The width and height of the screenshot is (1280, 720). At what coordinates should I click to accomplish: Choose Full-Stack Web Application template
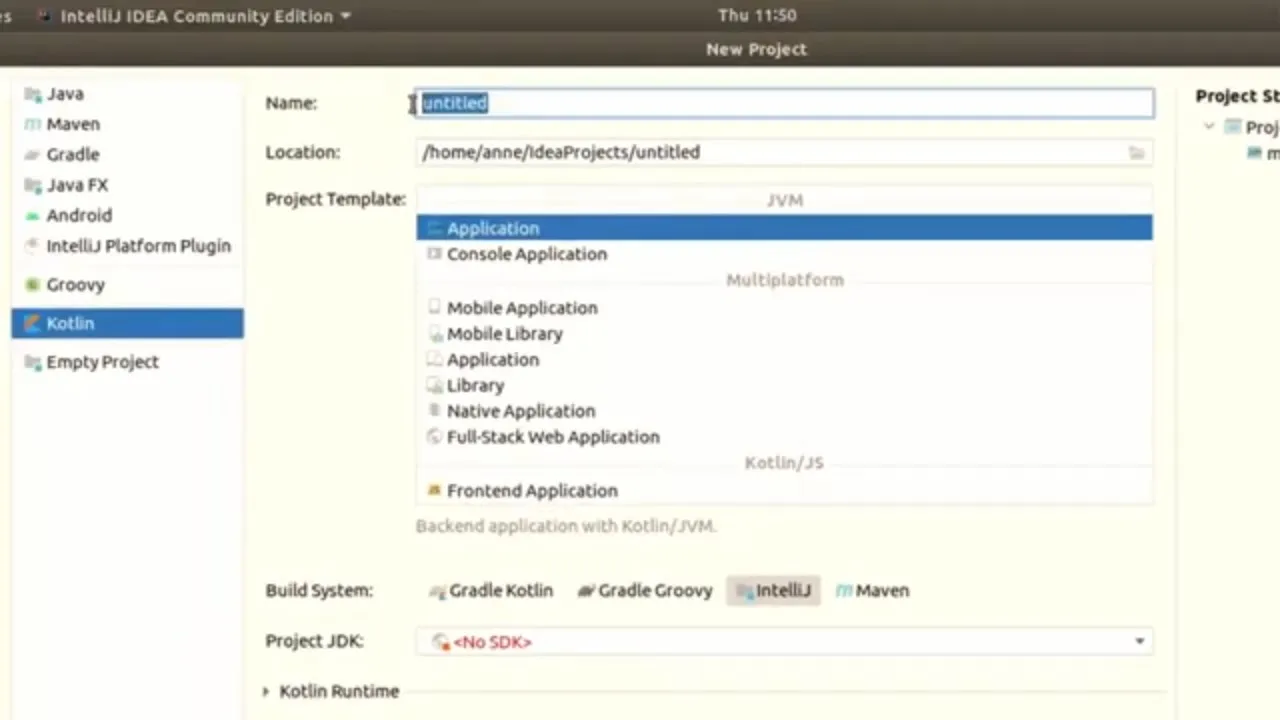pos(784,437)
